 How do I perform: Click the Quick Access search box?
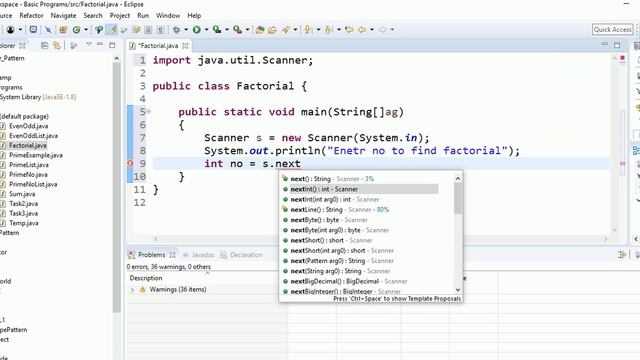(x=613, y=29)
